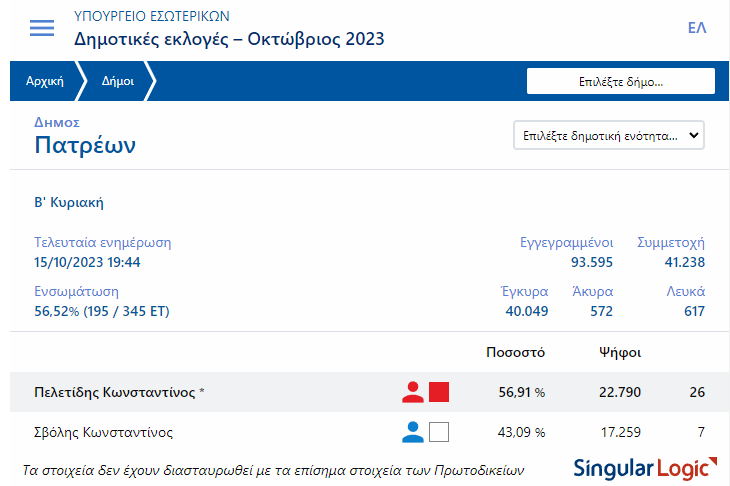
Task: Click the Τελευταία ενημέρωση label
Action: pyautogui.click(x=102, y=243)
